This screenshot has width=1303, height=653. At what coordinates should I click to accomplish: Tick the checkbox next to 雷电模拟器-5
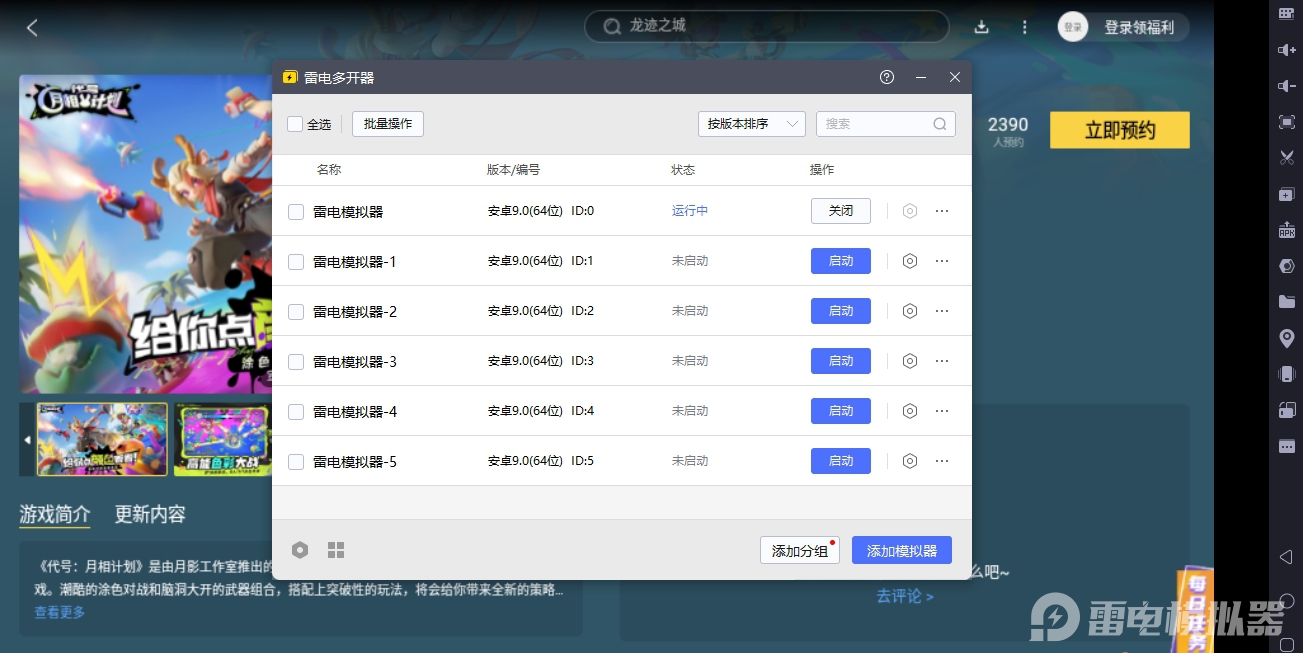tap(295, 460)
